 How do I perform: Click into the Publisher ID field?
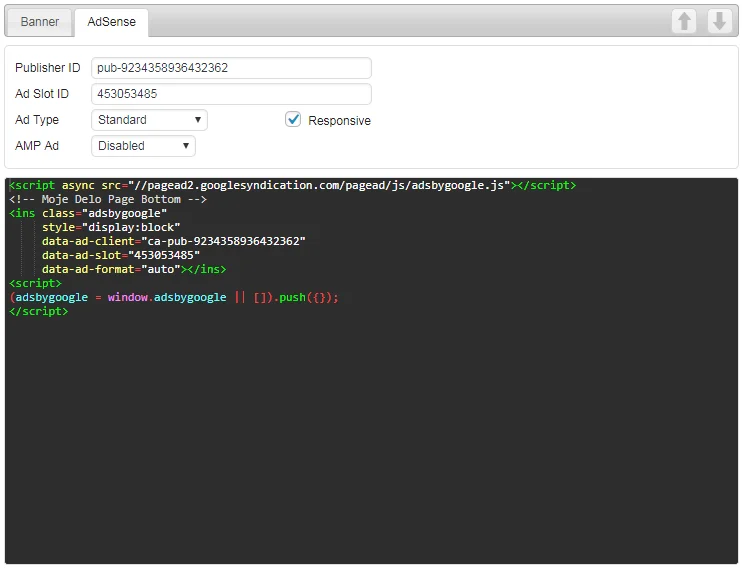pos(231,68)
